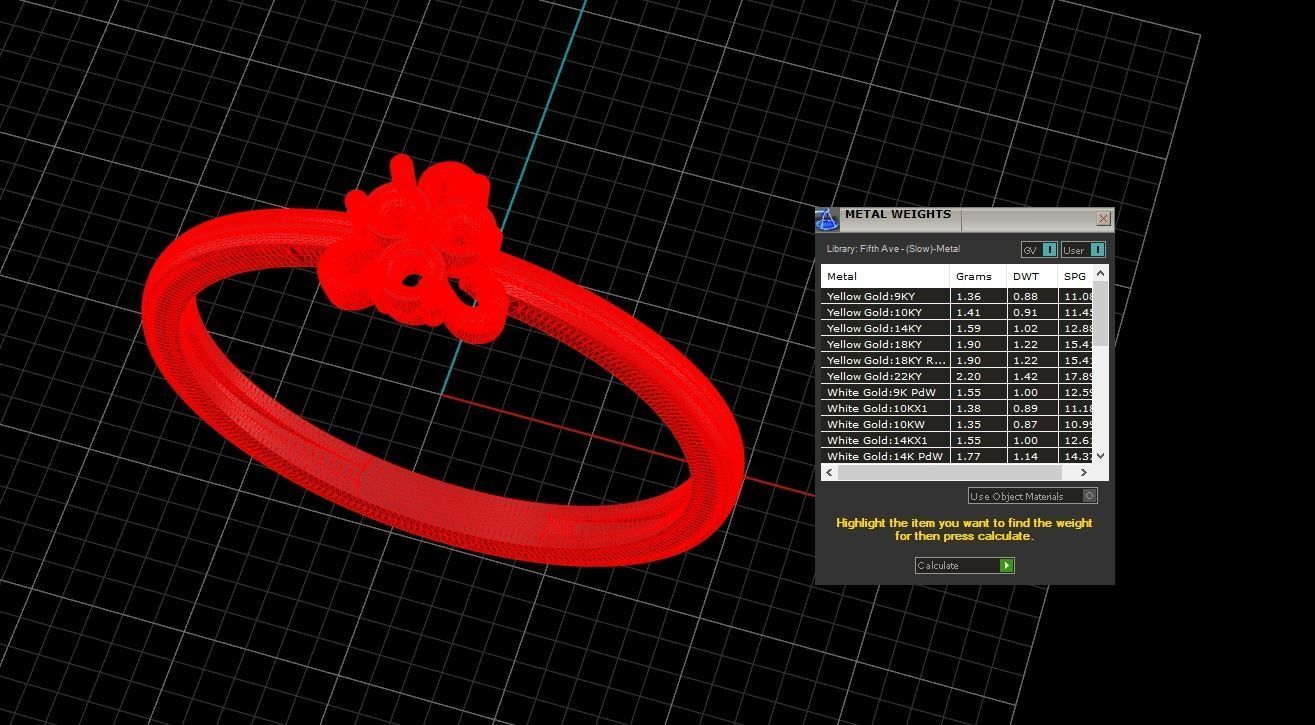Image resolution: width=1315 pixels, height=725 pixels.
Task: Sort by the Grams column header
Action: pyautogui.click(x=979, y=276)
